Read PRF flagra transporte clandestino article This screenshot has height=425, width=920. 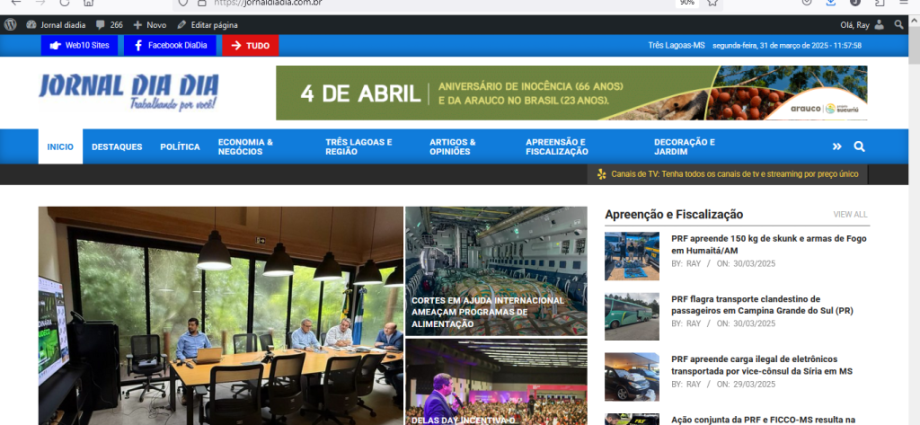762,305
